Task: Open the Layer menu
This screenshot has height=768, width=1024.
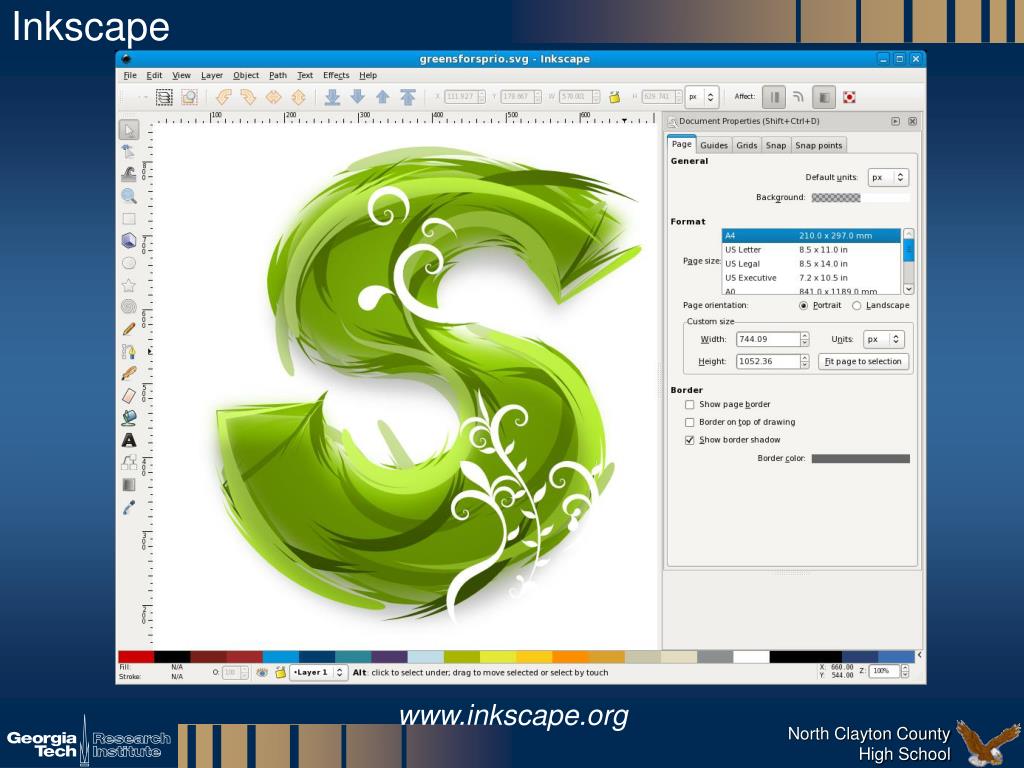Action: pyautogui.click(x=212, y=75)
